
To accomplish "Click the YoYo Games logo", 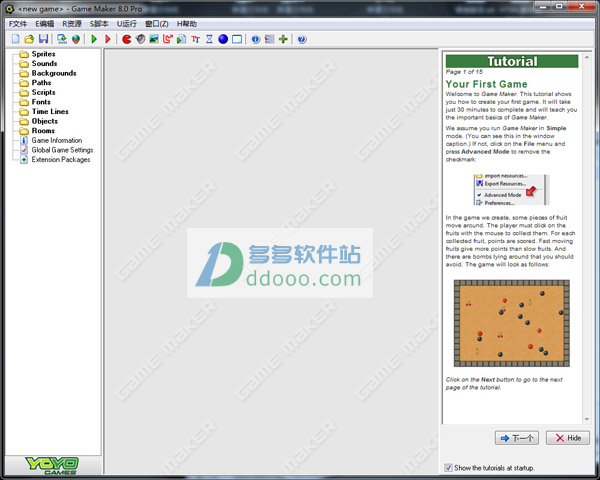I will tap(52, 465).
